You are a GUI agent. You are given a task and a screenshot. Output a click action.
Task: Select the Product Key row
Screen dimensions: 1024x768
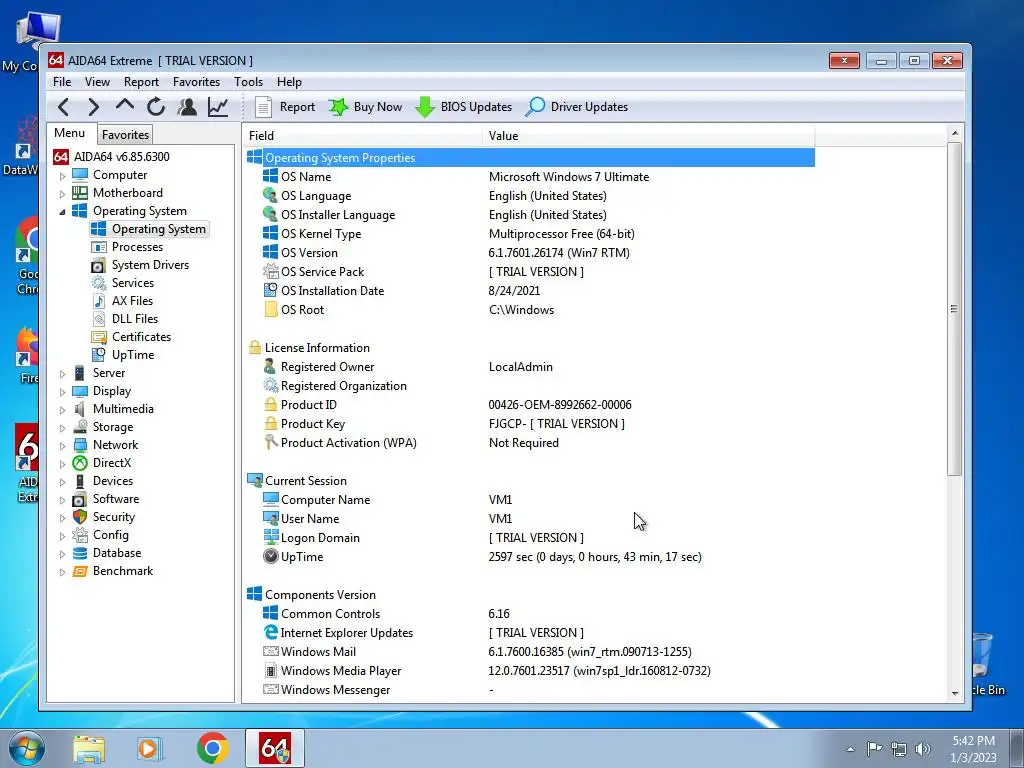(530, 424)
